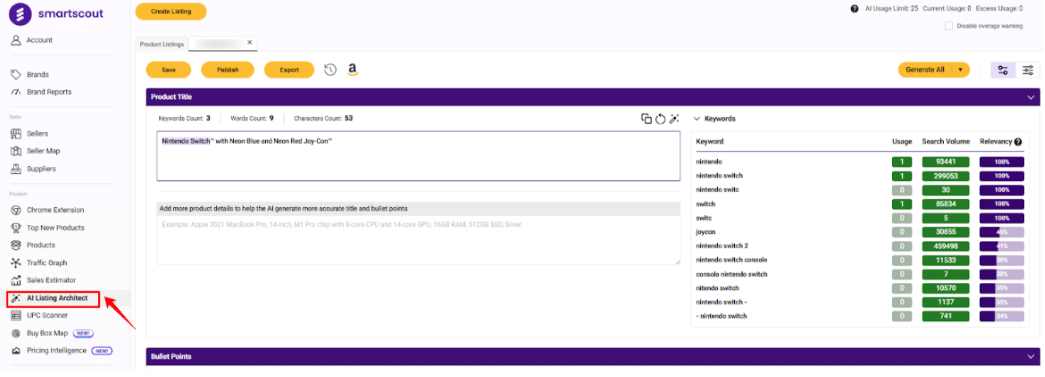Click the Buy Box Map icon

[17, 333]
